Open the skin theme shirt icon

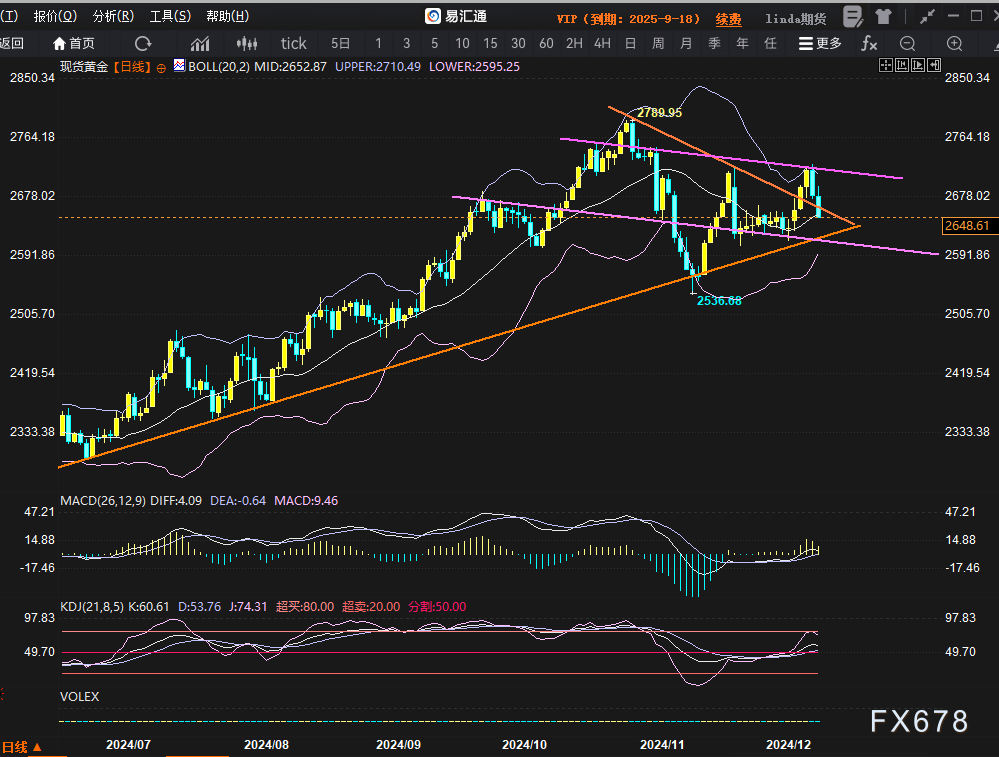883,16
